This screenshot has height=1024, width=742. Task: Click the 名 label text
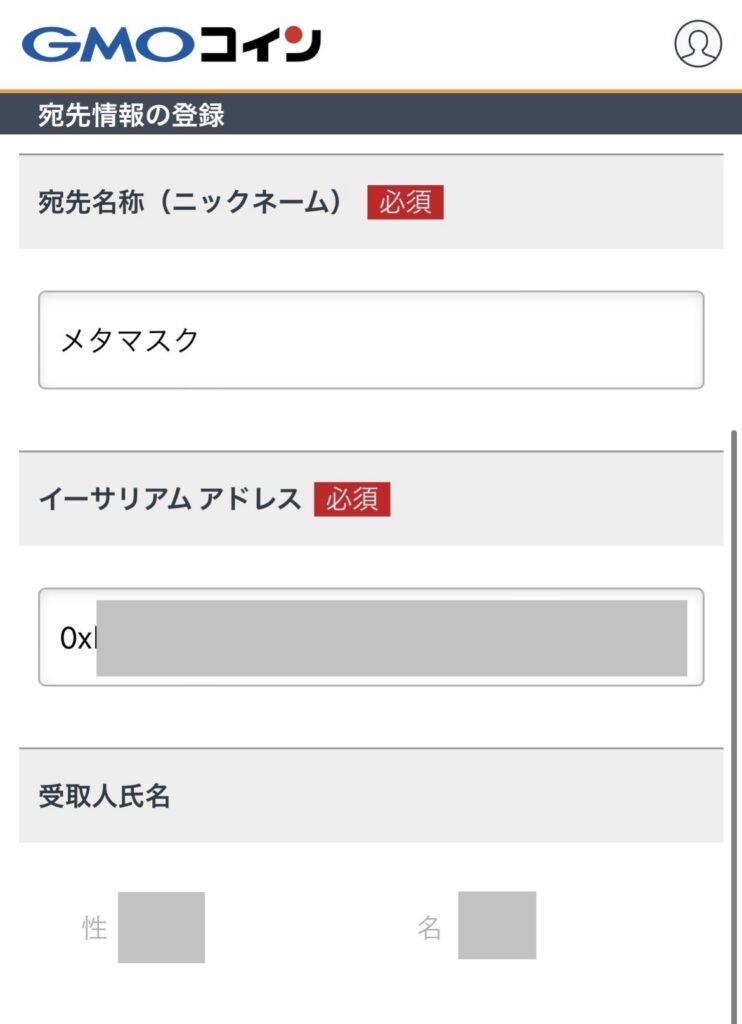(430, 928)
